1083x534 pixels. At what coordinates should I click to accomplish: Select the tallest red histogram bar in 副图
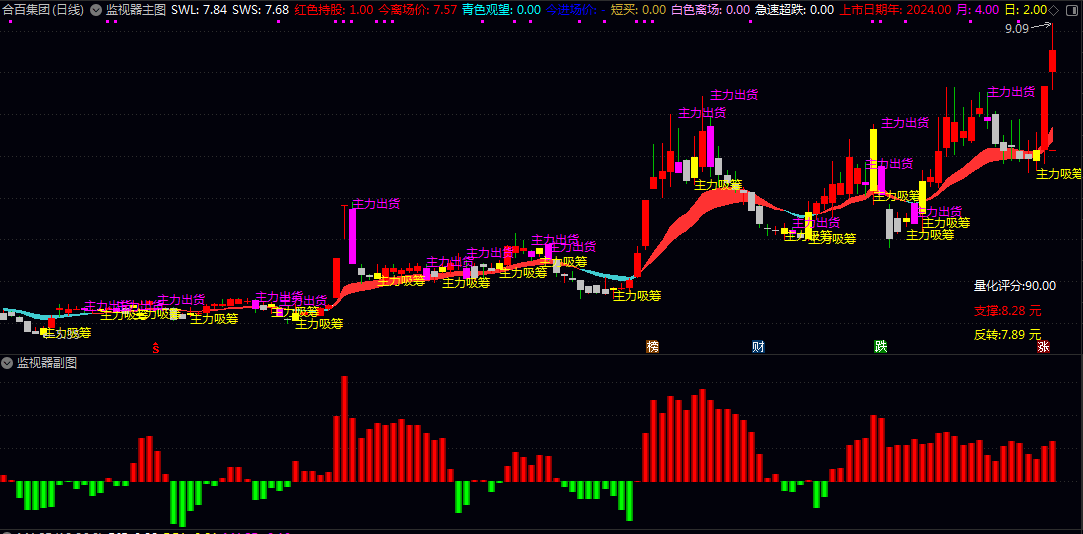pos(344,428)
